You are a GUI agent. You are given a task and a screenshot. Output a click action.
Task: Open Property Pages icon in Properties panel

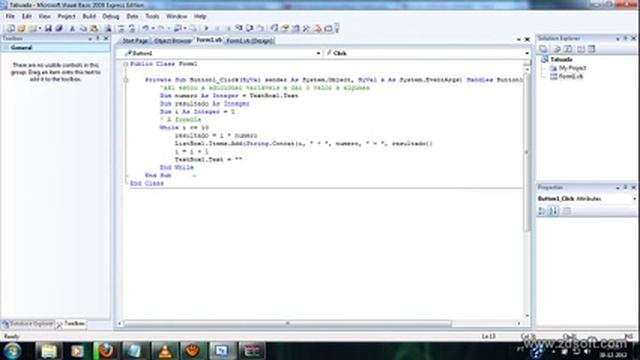(567, 211)
